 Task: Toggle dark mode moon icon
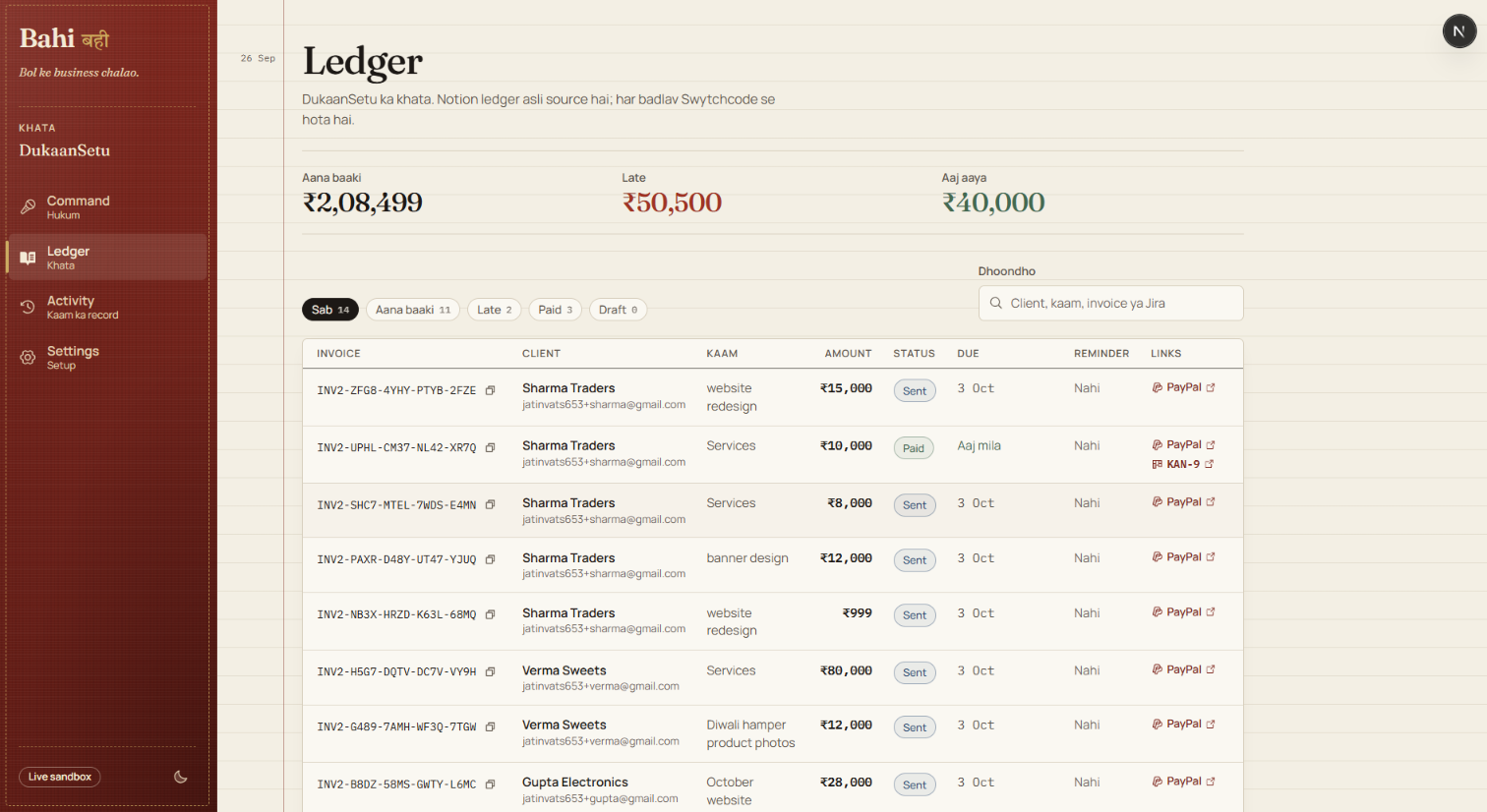[181, 777]
